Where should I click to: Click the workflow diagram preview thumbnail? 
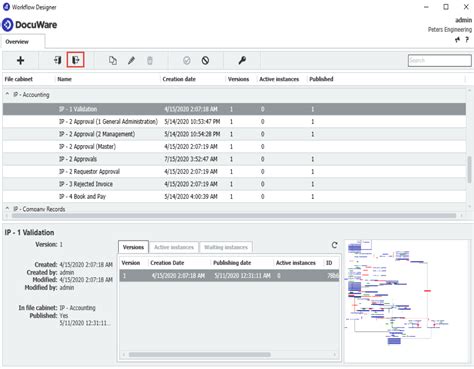407,300
